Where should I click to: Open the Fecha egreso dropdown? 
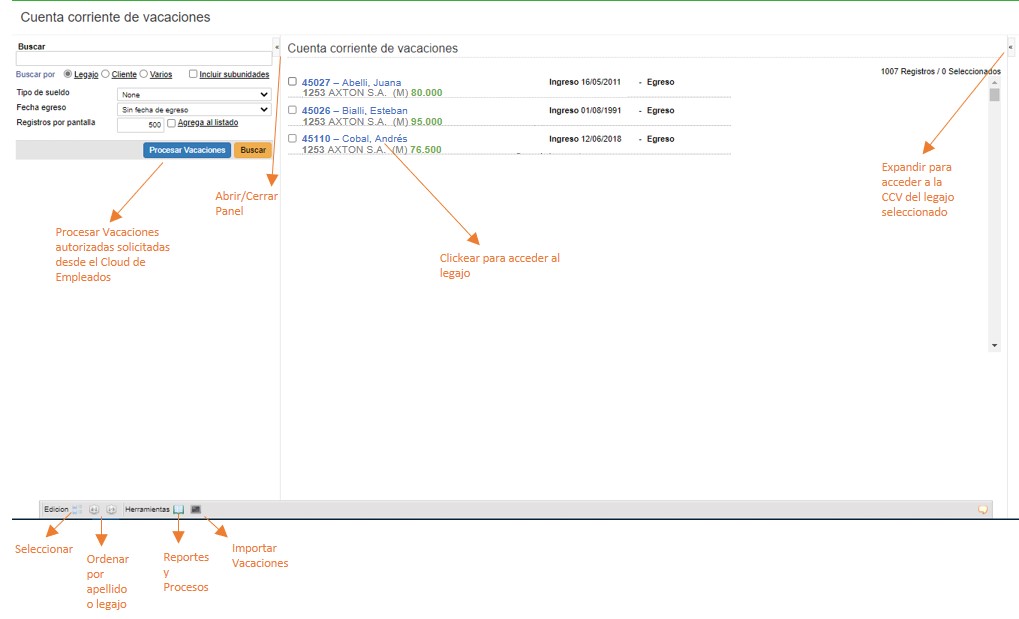[x=194, y=109]
